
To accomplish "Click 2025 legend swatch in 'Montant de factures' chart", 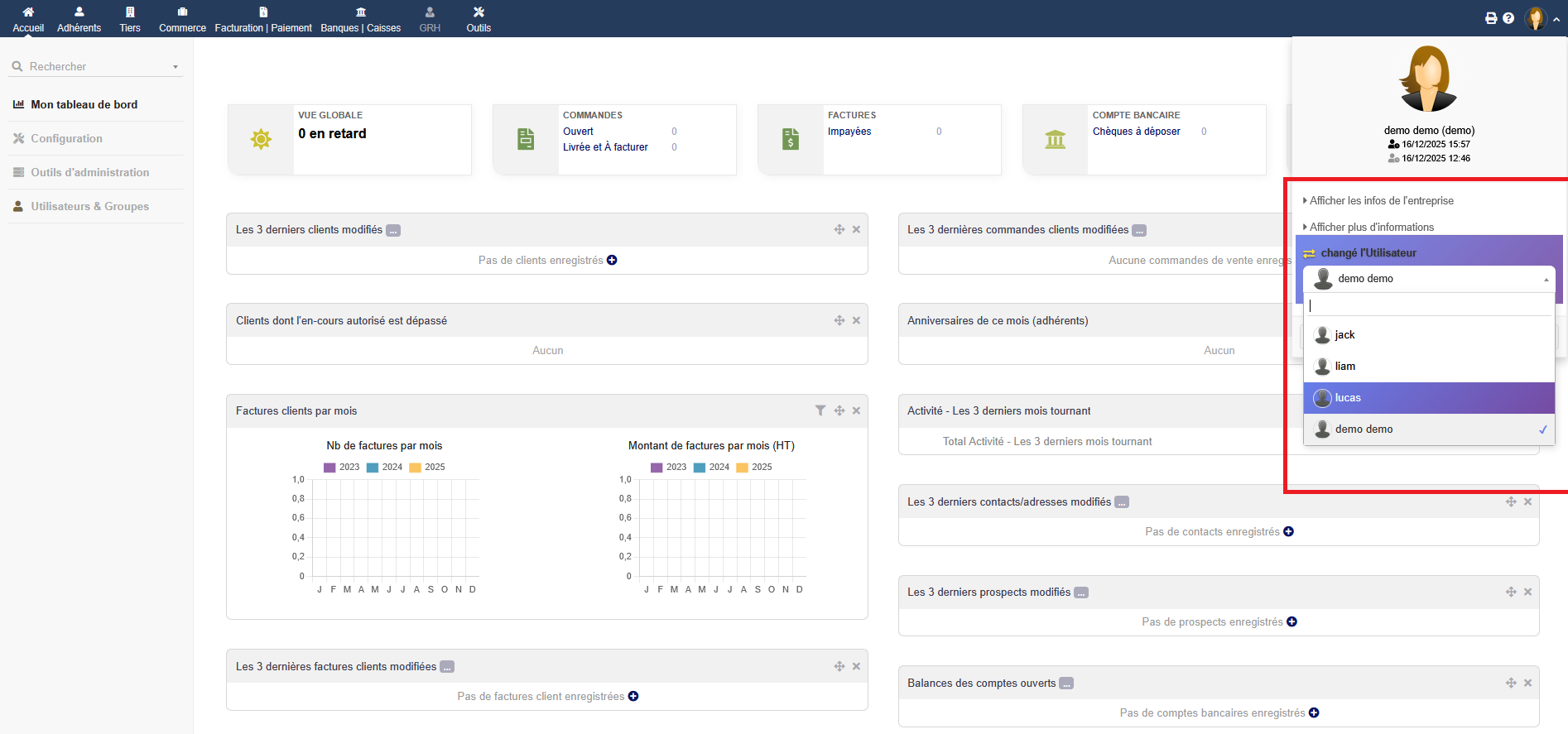I will (x=743, y=468).
